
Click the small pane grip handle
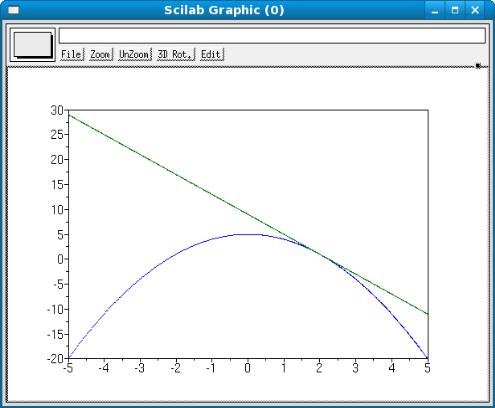tap(478, 66)
